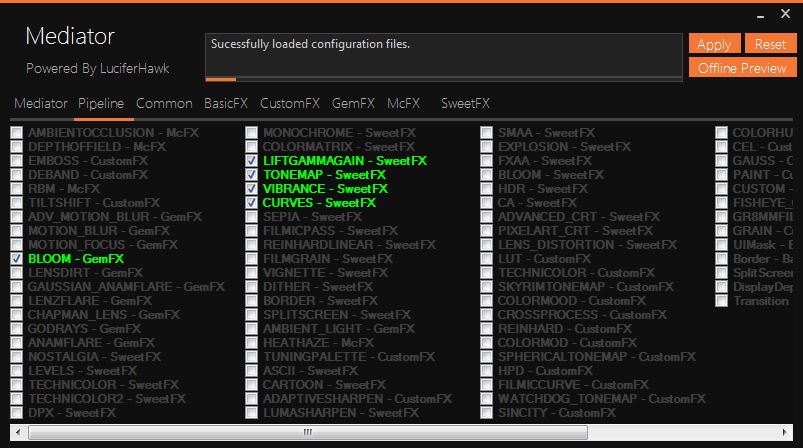The width and height of the screenshot is (803, 448).
Task: Tick the CARTOON - SweetFX checkbox
Action: pyautogui.click(x=251, y=385)
